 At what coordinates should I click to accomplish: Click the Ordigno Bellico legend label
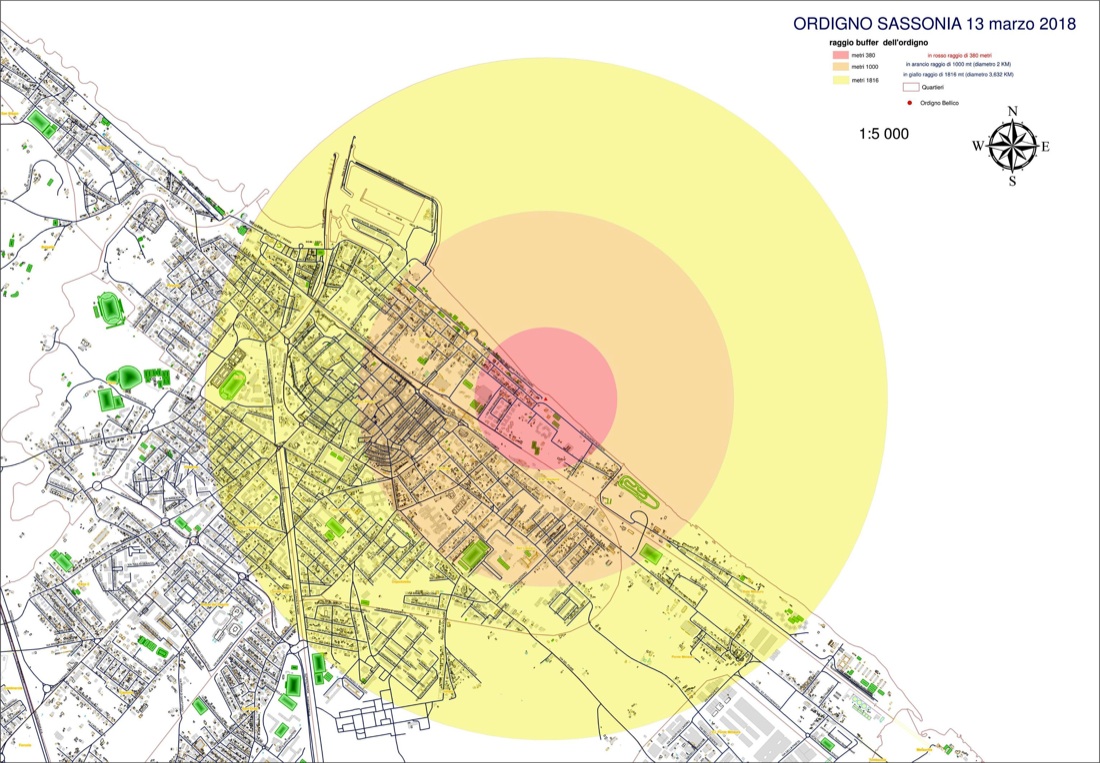[939, 103]
